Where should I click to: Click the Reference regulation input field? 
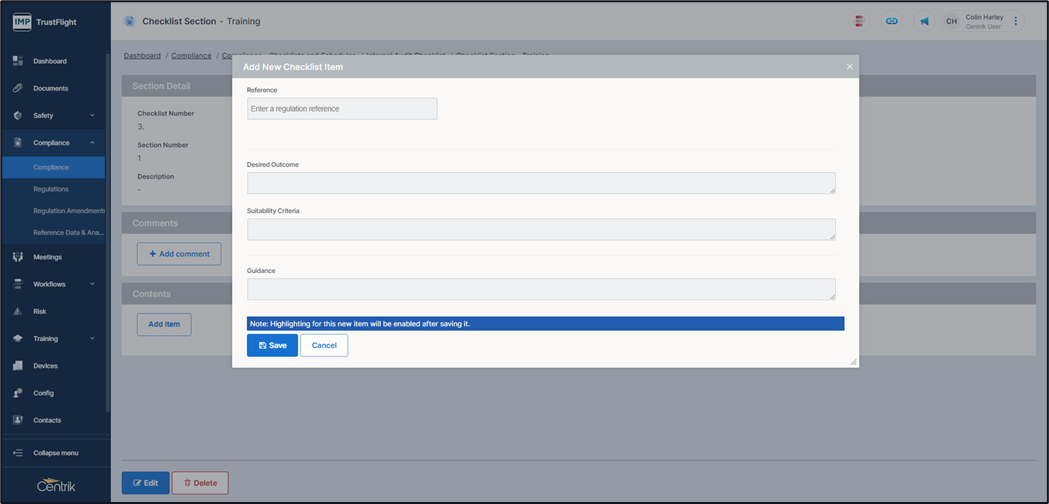(342, 108)
